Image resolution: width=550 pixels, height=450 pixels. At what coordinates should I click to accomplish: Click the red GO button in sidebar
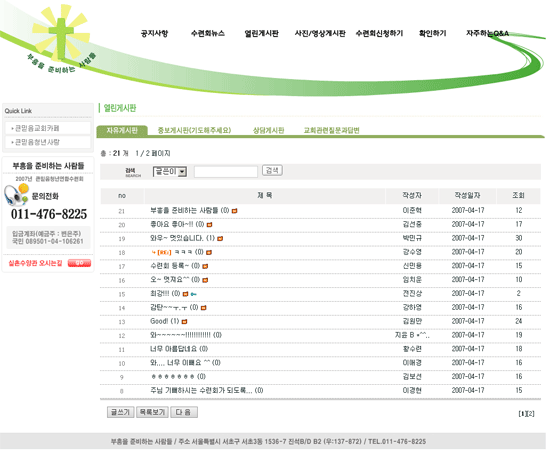(x=79, y=263)
